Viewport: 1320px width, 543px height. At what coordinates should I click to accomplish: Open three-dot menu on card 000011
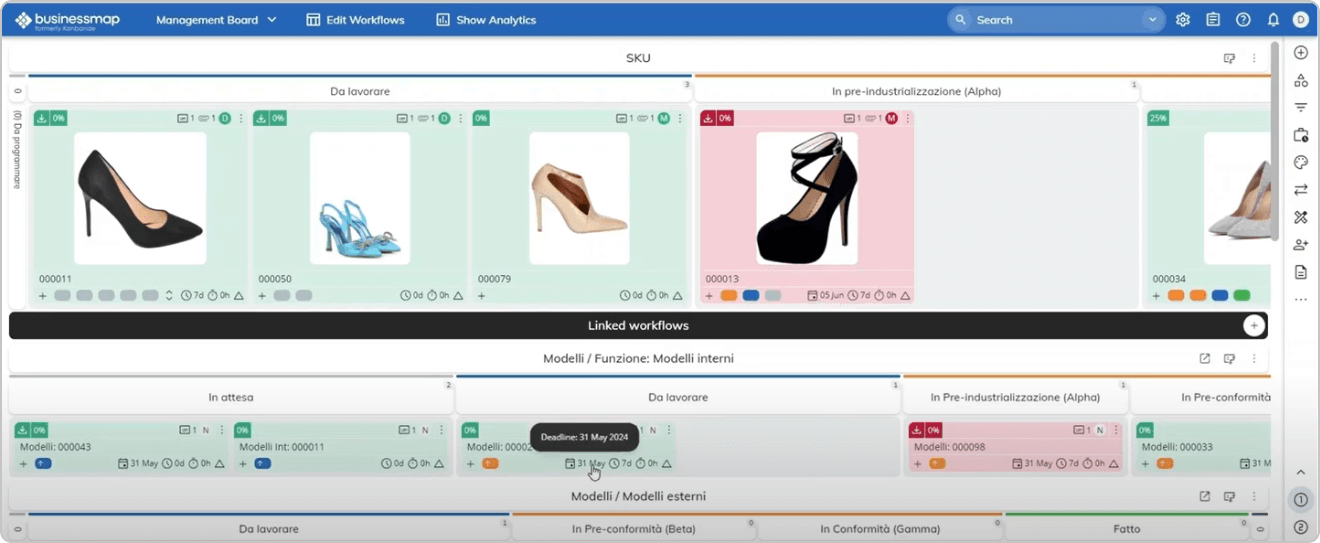coord(241,119)
